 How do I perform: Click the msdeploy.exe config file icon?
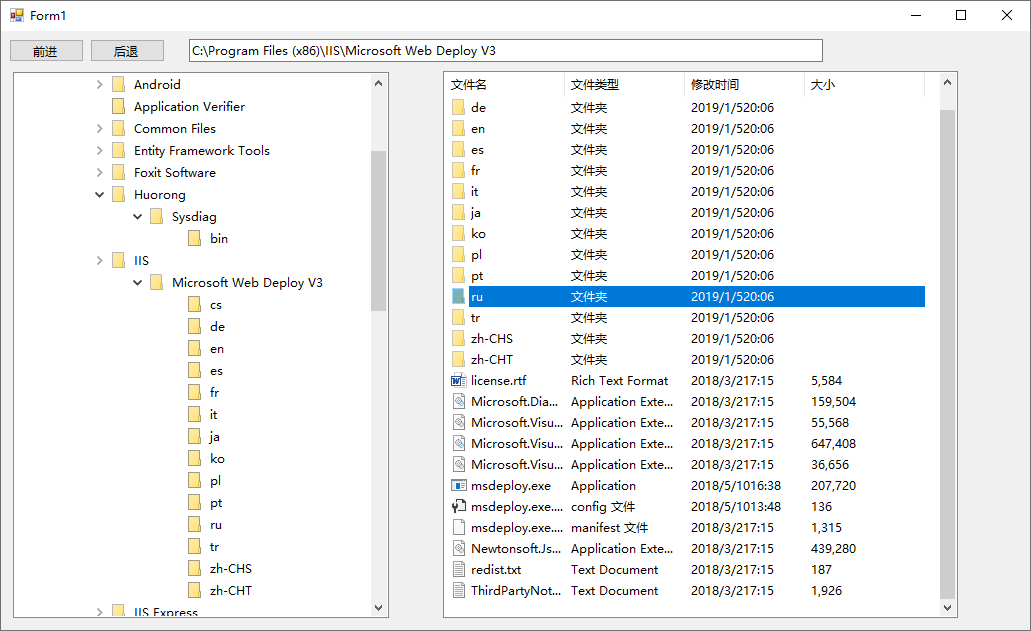[x=458, y=507]
